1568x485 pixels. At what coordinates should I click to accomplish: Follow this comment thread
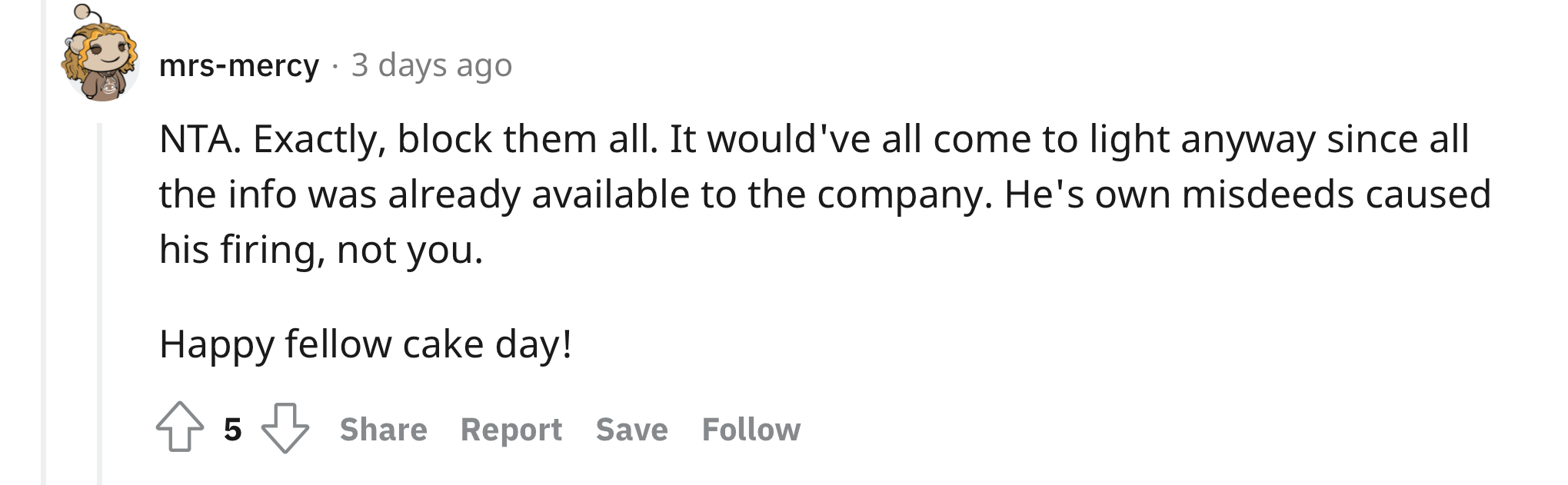[751, 429]
